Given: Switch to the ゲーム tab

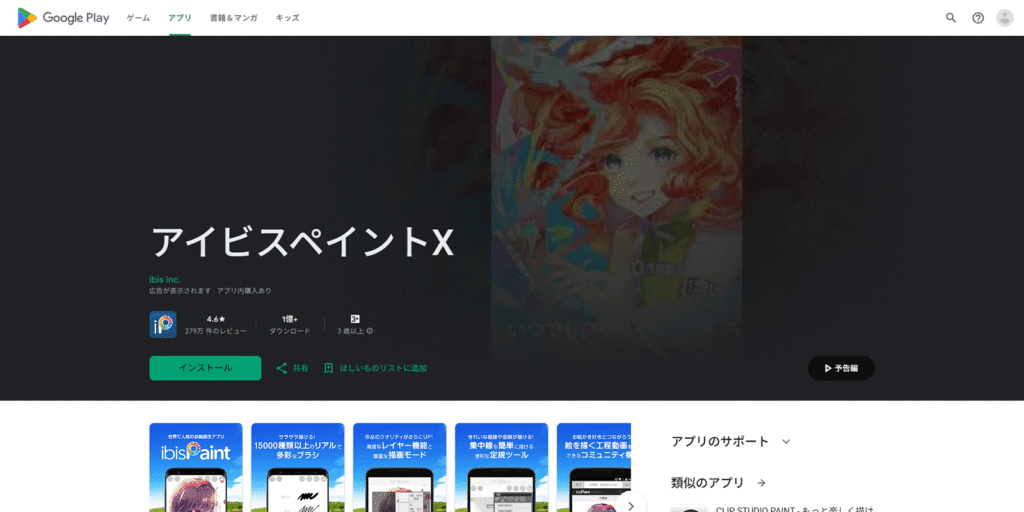Looking at the screenshot, I should coord(138,18).
